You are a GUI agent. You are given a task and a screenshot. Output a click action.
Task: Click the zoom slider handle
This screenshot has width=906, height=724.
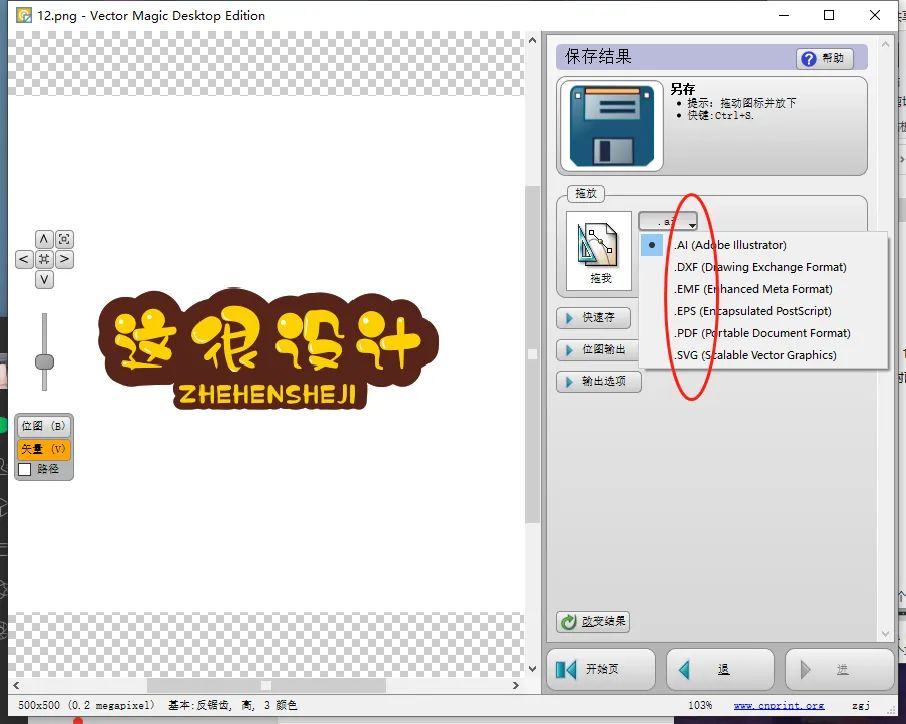44,362
